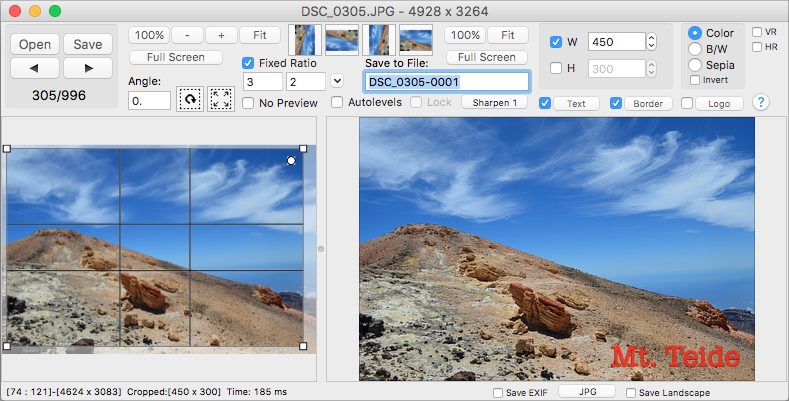Enable the HR checkbox
Image resolution: width=789 pixels, height=401 pixels.
click(757, 47)
